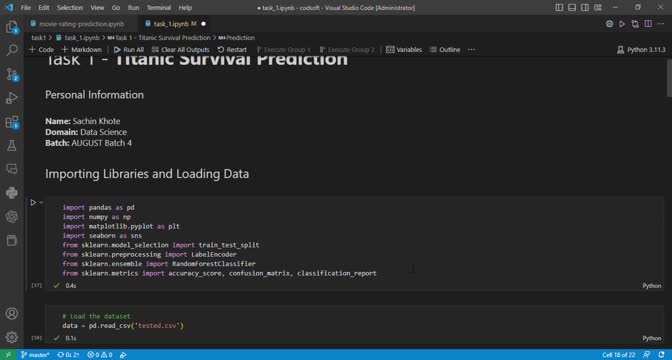Switch to movie-rating-prediction.ipynb tab
Viewport: 672px width, 360px height.
pyautogui.click(x=81, y=24)
